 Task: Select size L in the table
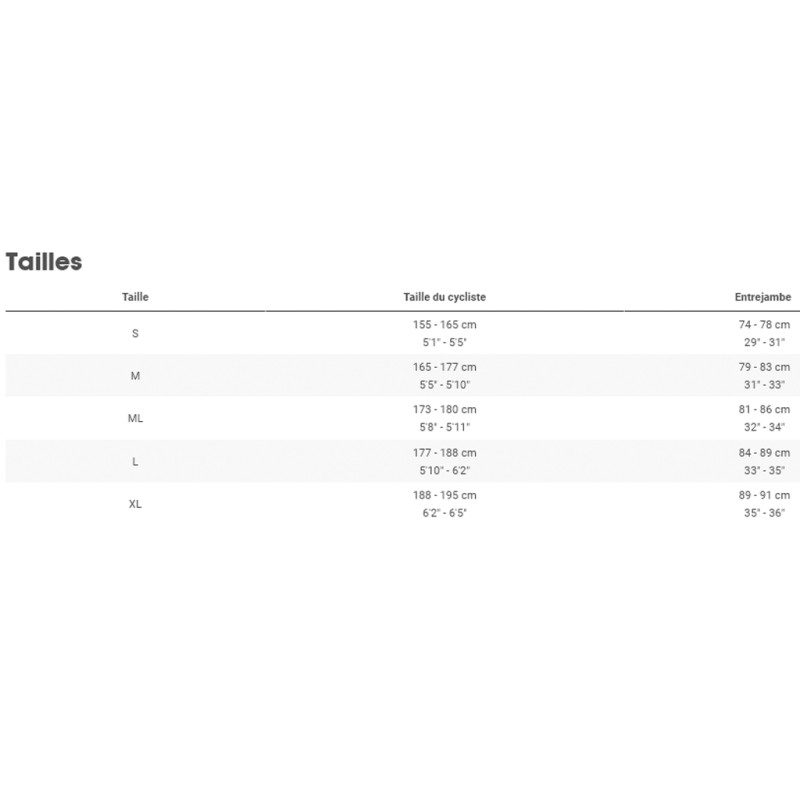click(135, 461)
